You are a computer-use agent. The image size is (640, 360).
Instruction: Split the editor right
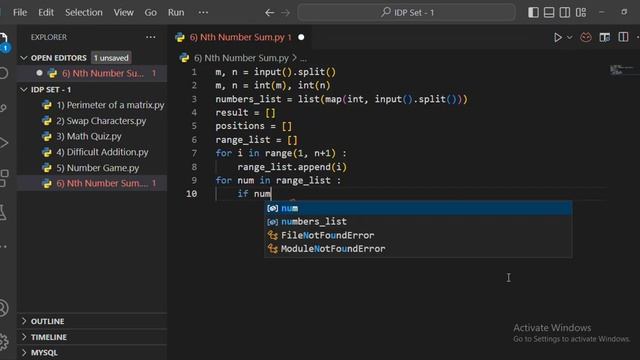(x=623, y=37)
